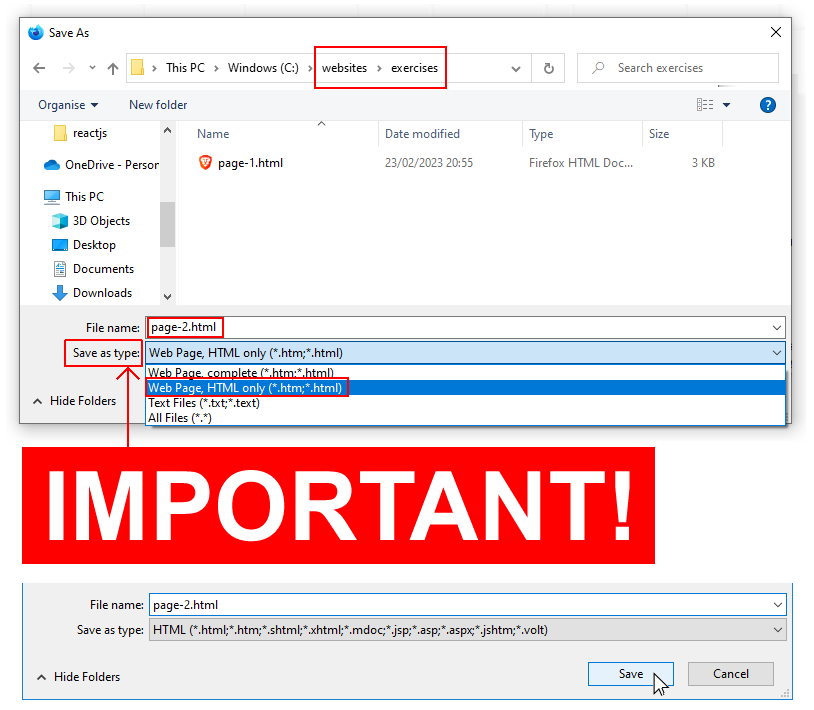
Task: Click the Save button
Action: [630, 674]
